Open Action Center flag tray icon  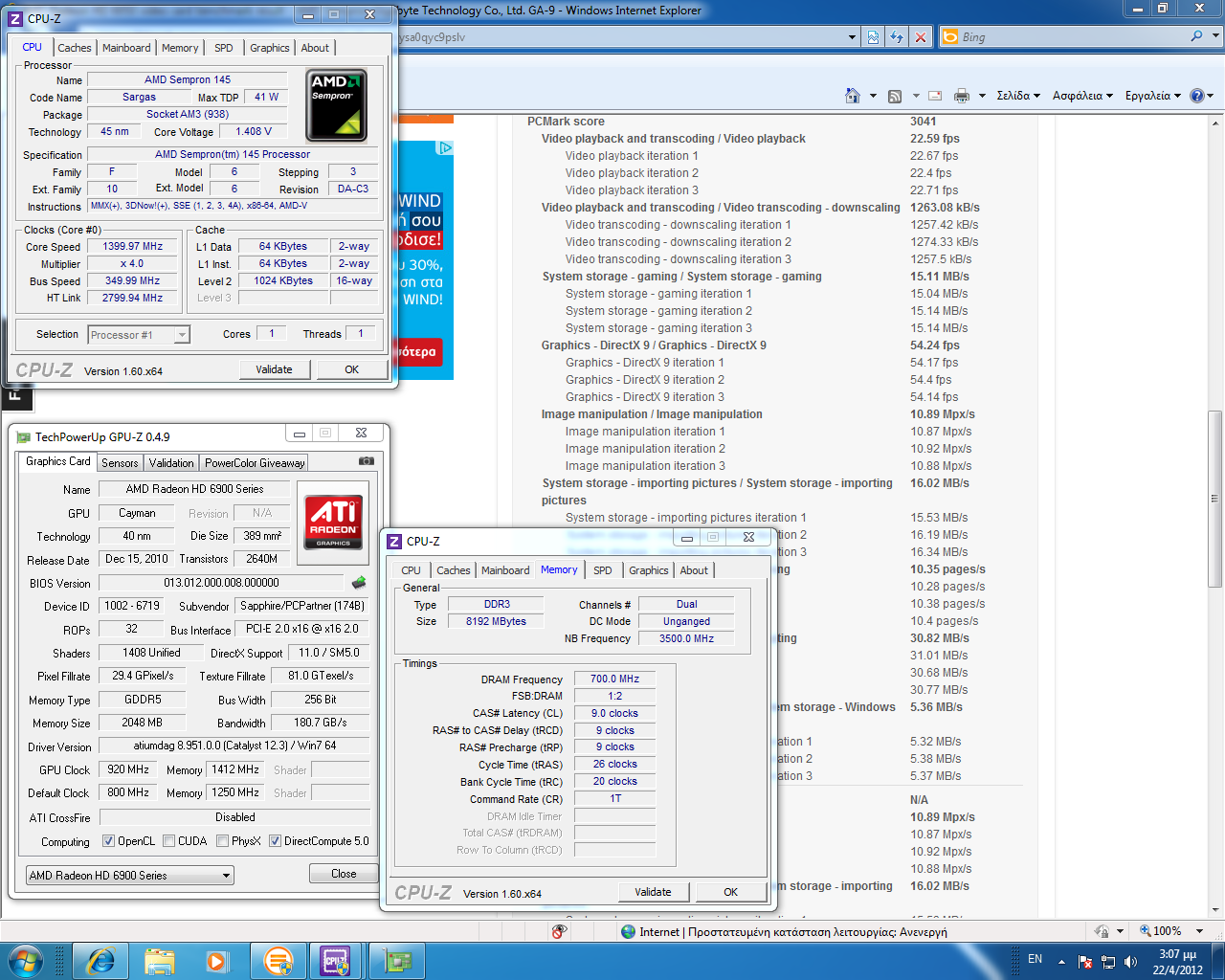point(1085,961)
